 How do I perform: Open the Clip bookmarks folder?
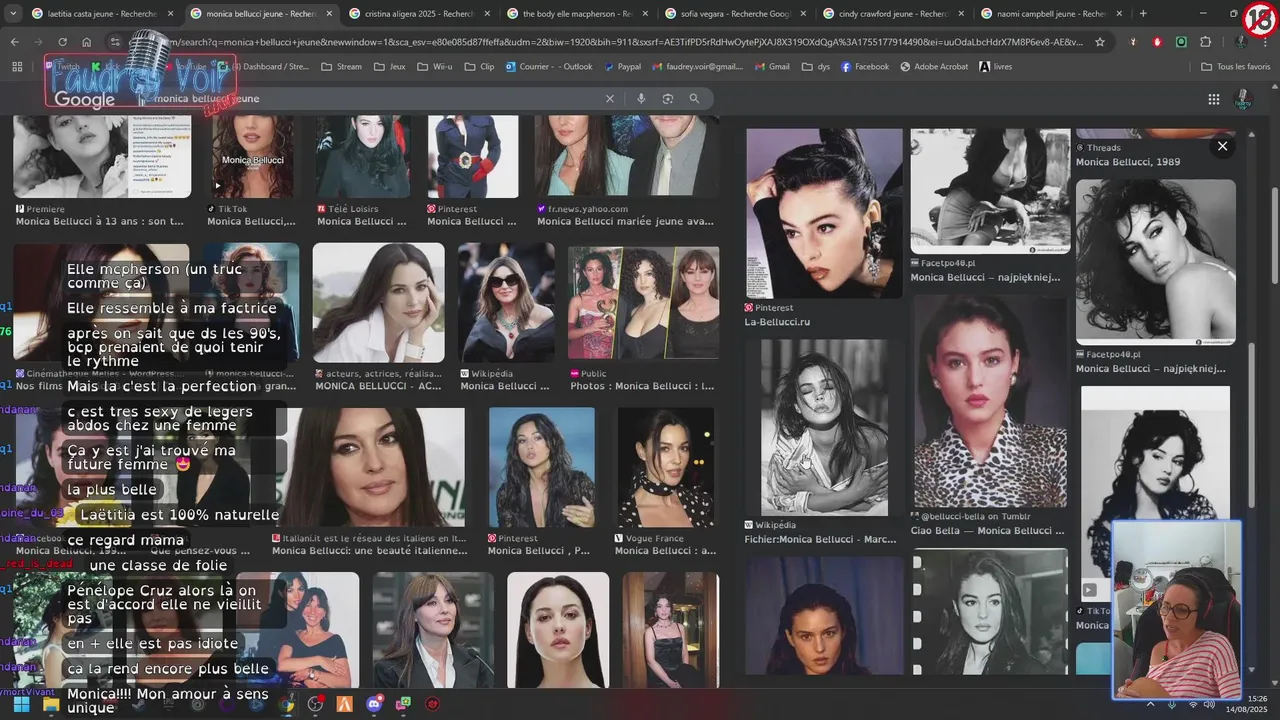pos(479,67)
